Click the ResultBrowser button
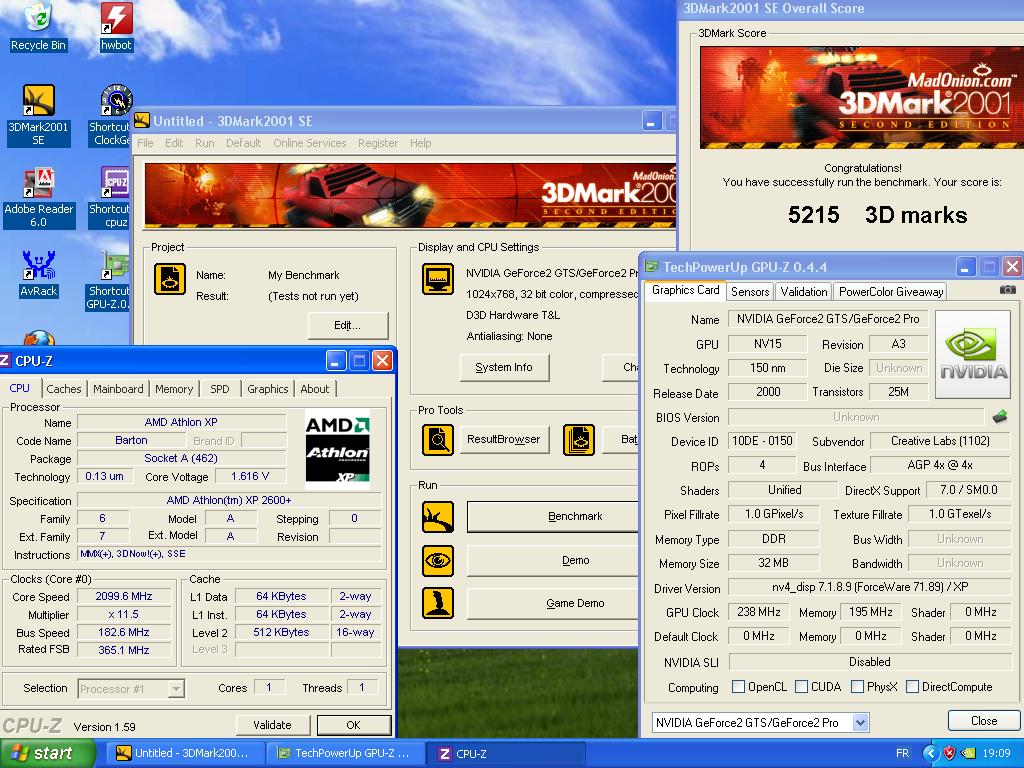This screenshot has width=1024, height=768. [x=504, y=439]
